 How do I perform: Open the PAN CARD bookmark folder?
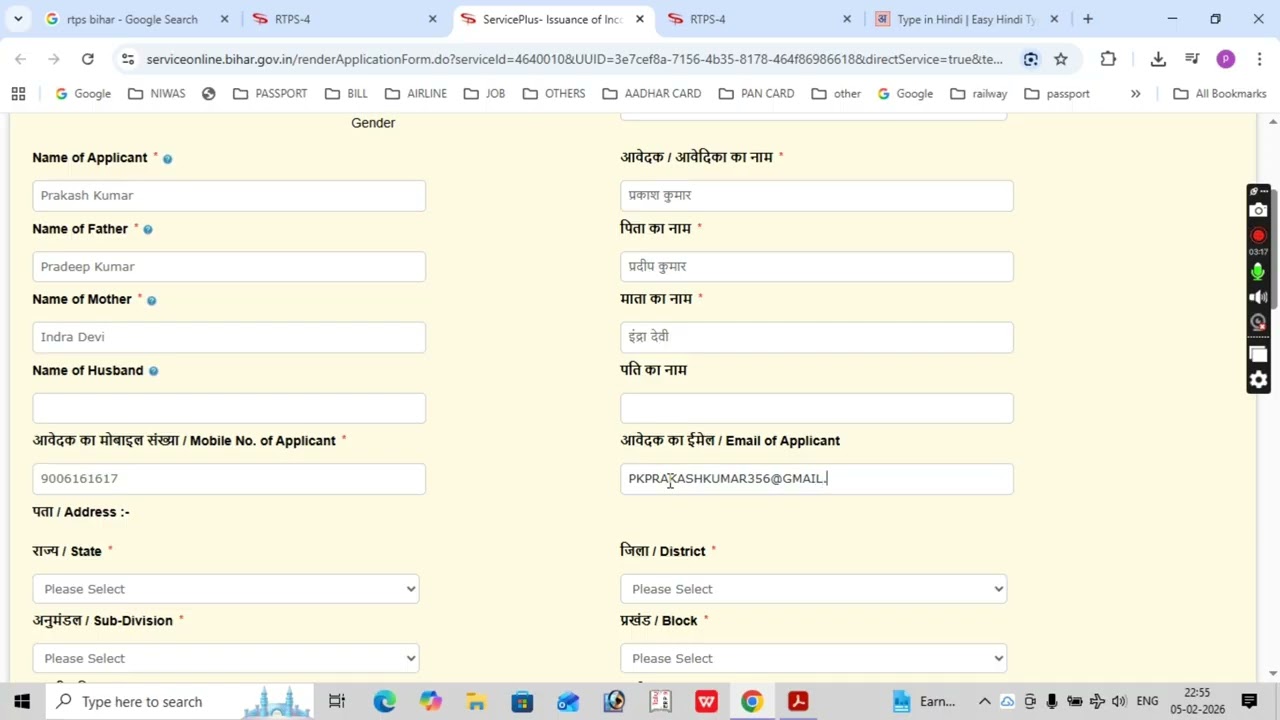756,93
